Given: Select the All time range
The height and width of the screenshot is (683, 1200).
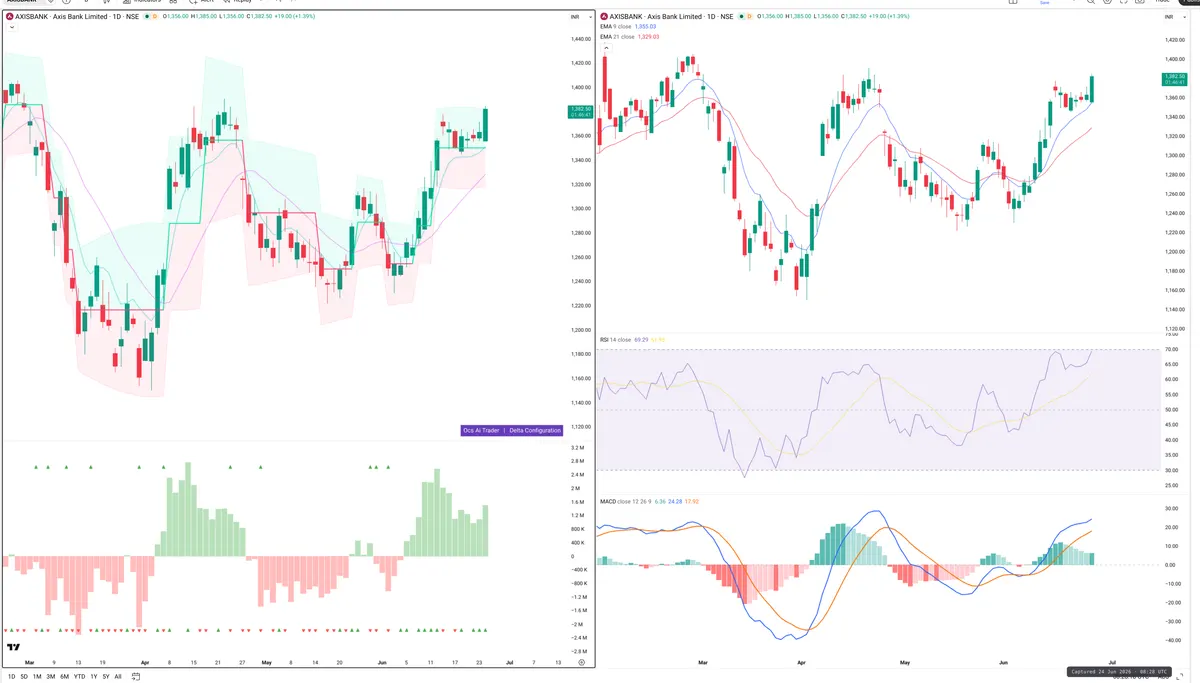Looking at the screenshot, I should pos(118,676).
